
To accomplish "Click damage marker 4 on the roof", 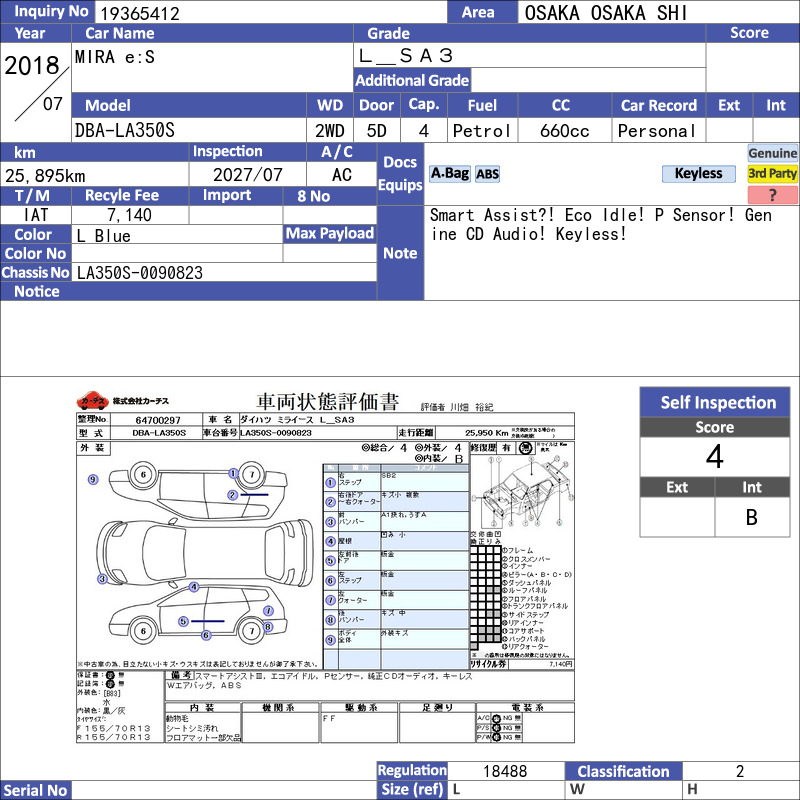I will point(194,587).
